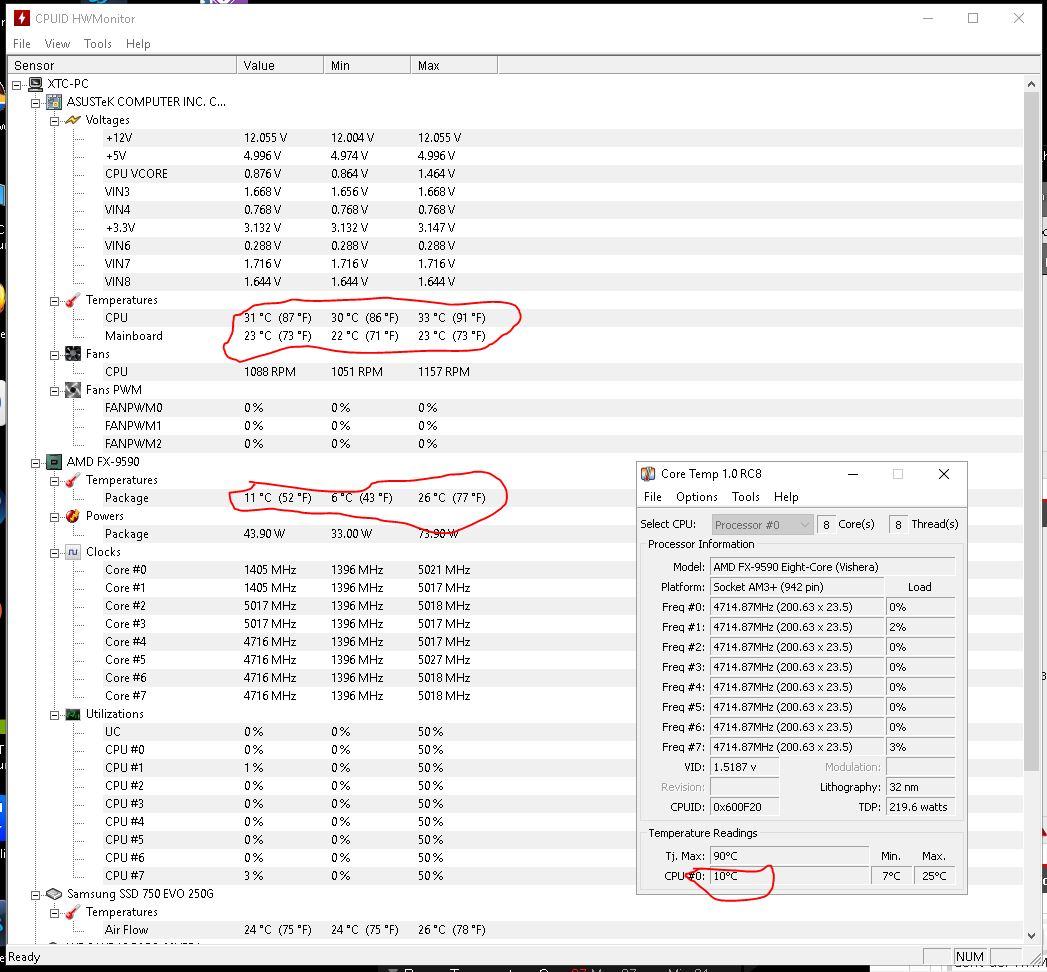
Task: Click the scrollbar down arrow in HWMonitor
Action: [x=1031, y=935]
